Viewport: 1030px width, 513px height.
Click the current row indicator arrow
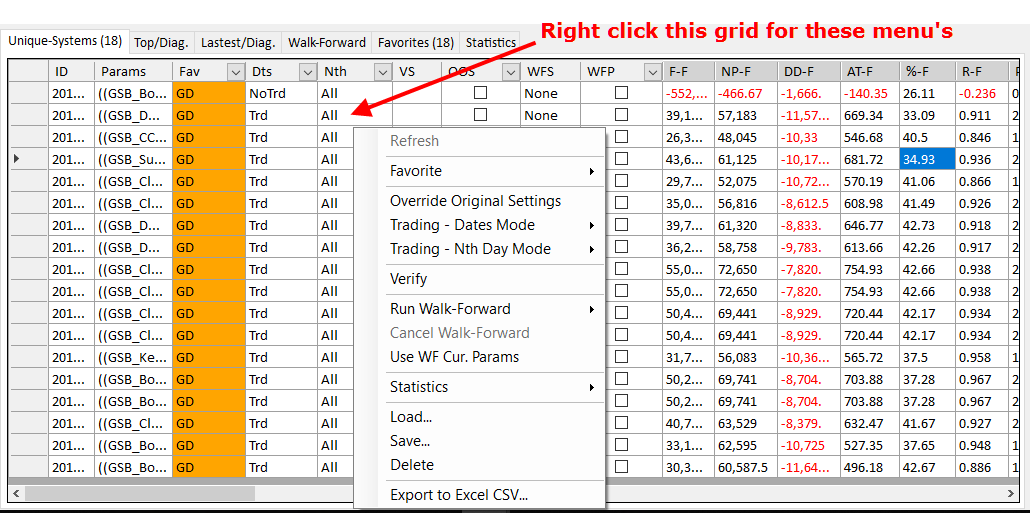point(16,159)
